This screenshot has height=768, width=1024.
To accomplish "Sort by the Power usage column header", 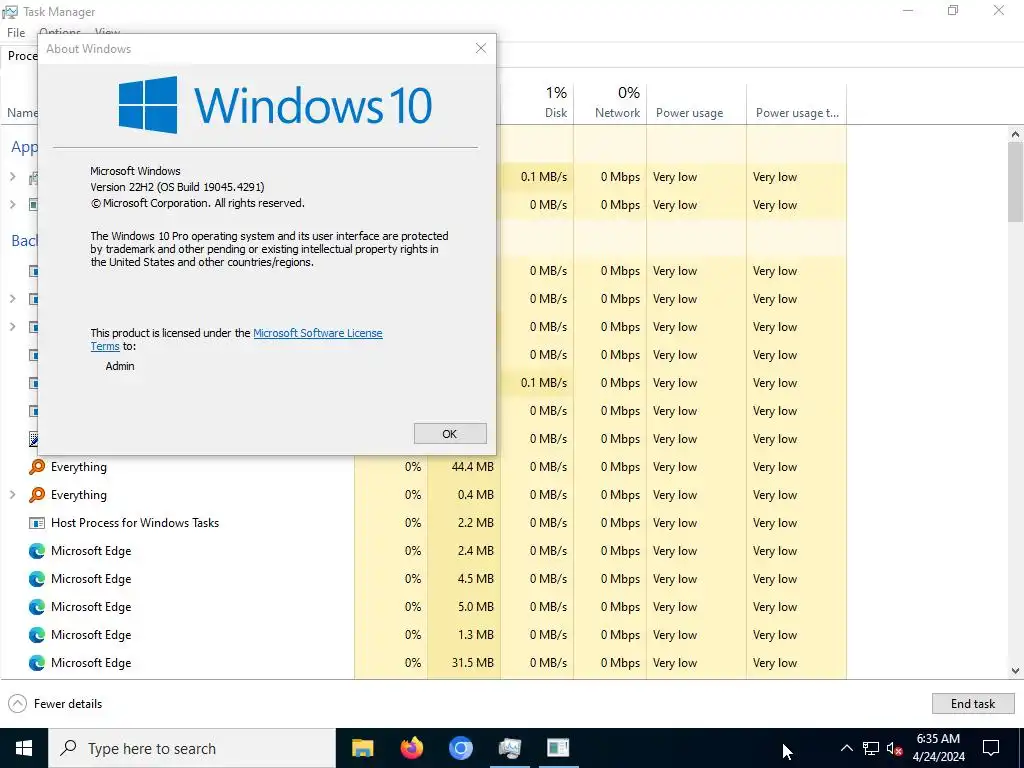I will [x=696, y=103].
